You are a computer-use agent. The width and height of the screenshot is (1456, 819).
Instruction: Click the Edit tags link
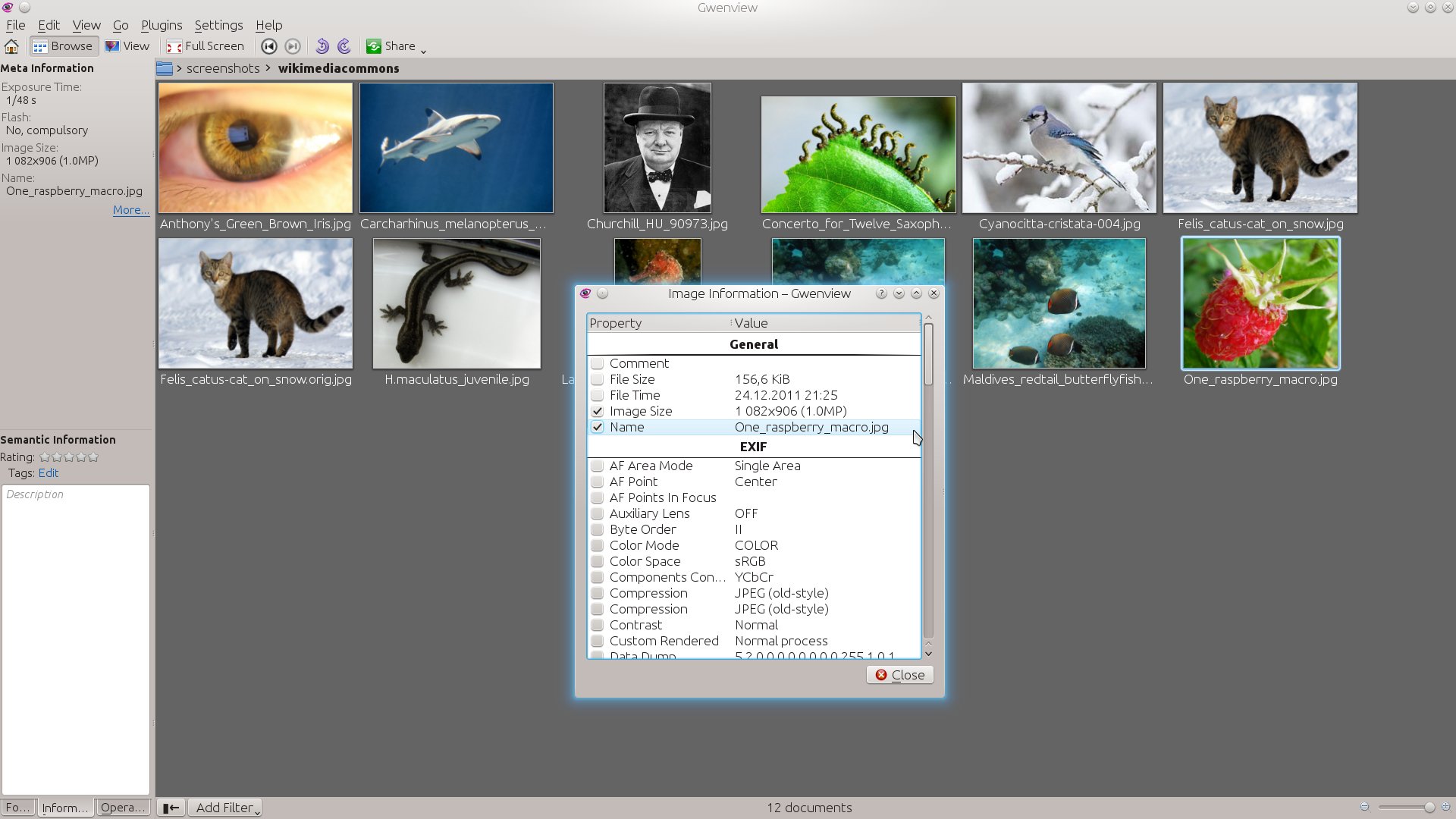point(49,473)
